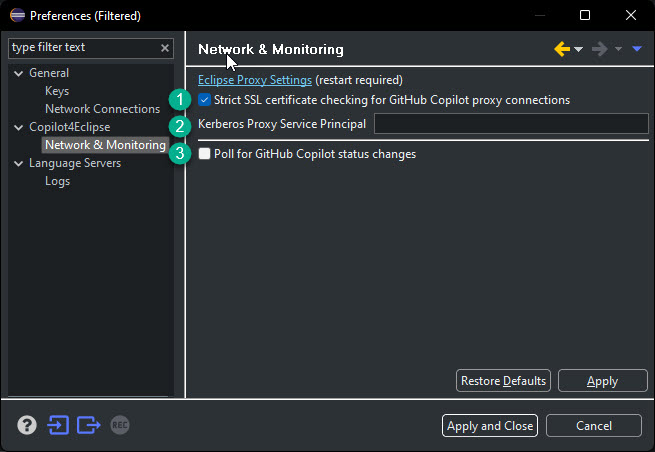Open the Eclipse Proxy Settings link
Screen dimensions: 655x452
(255, 80)
